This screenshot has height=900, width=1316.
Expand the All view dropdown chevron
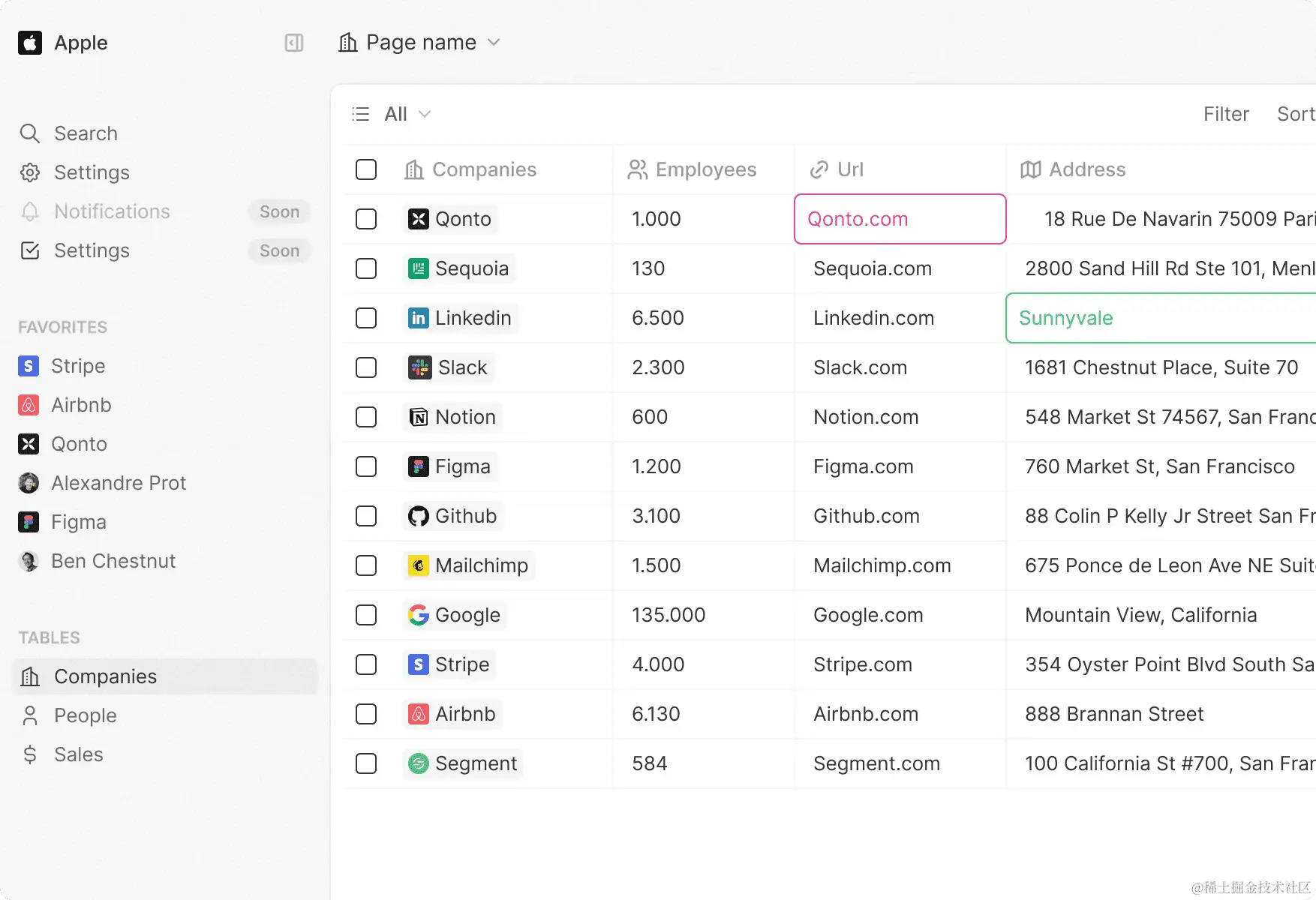pyautogui.click(x=425, y=114)
